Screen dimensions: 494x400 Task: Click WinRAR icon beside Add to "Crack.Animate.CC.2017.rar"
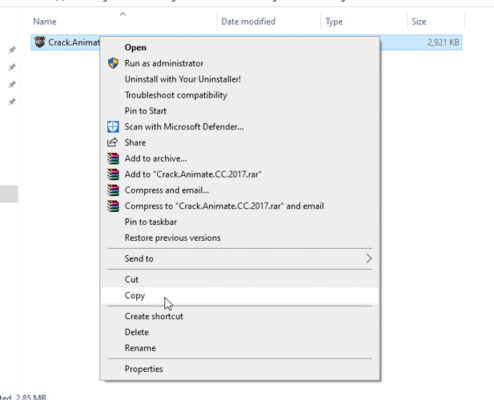[113, 174]
